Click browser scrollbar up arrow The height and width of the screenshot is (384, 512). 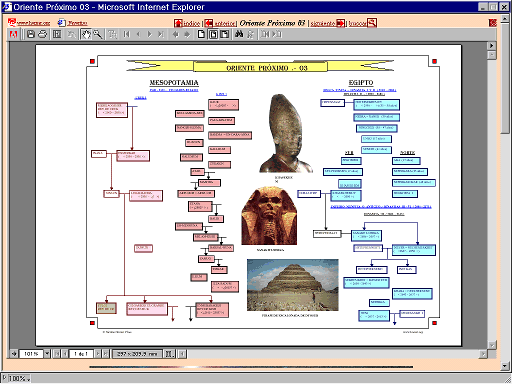pyautogui.click(x=505, y=20)
